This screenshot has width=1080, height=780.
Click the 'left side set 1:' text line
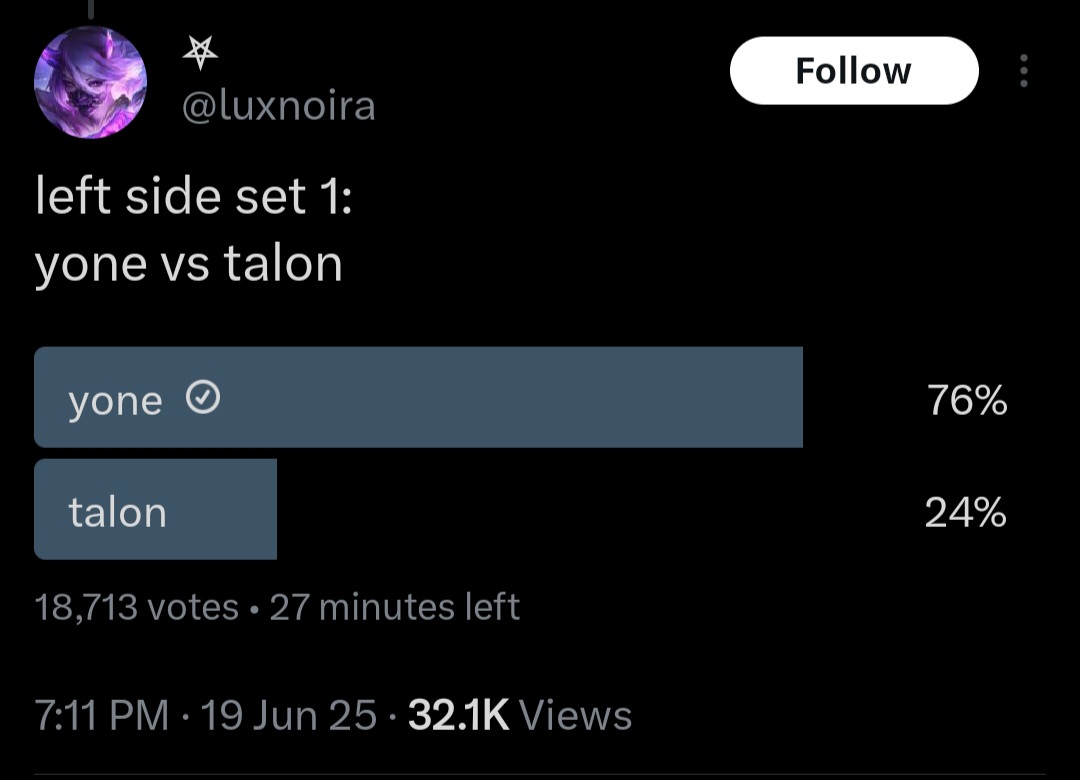coord(194,197)
